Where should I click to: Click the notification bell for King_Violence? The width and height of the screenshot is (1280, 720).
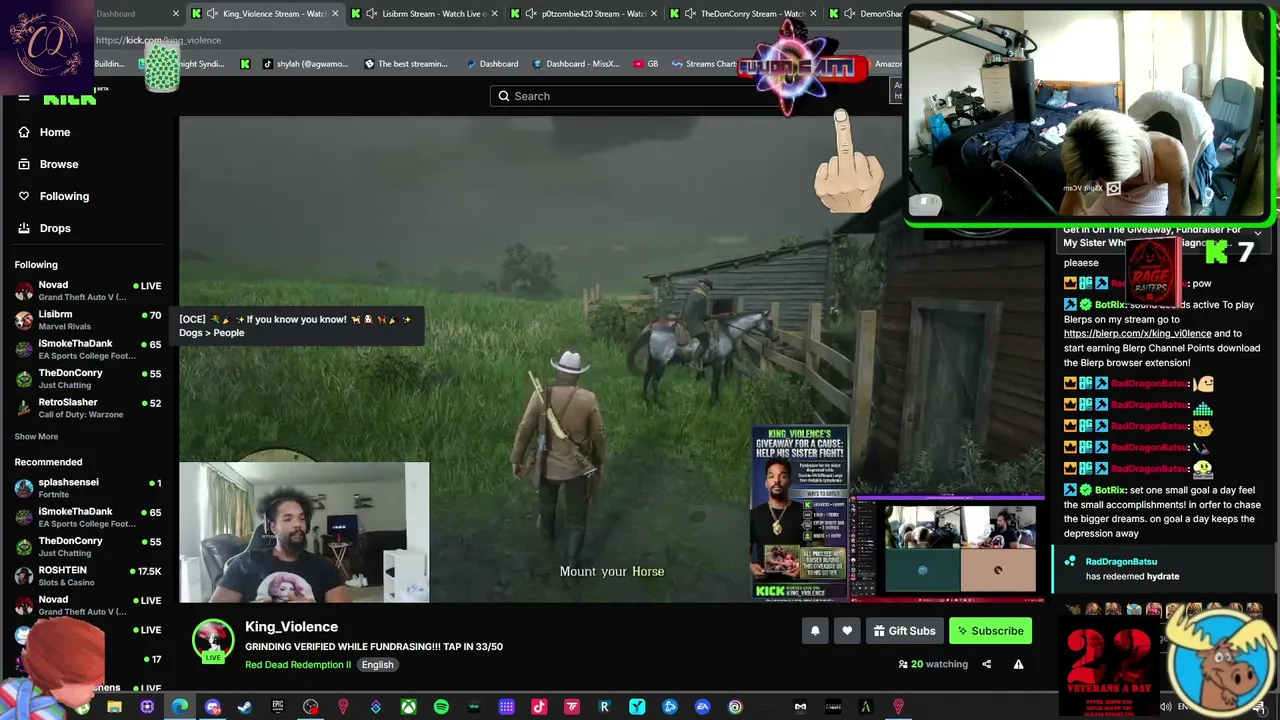(x=815, y=631)
